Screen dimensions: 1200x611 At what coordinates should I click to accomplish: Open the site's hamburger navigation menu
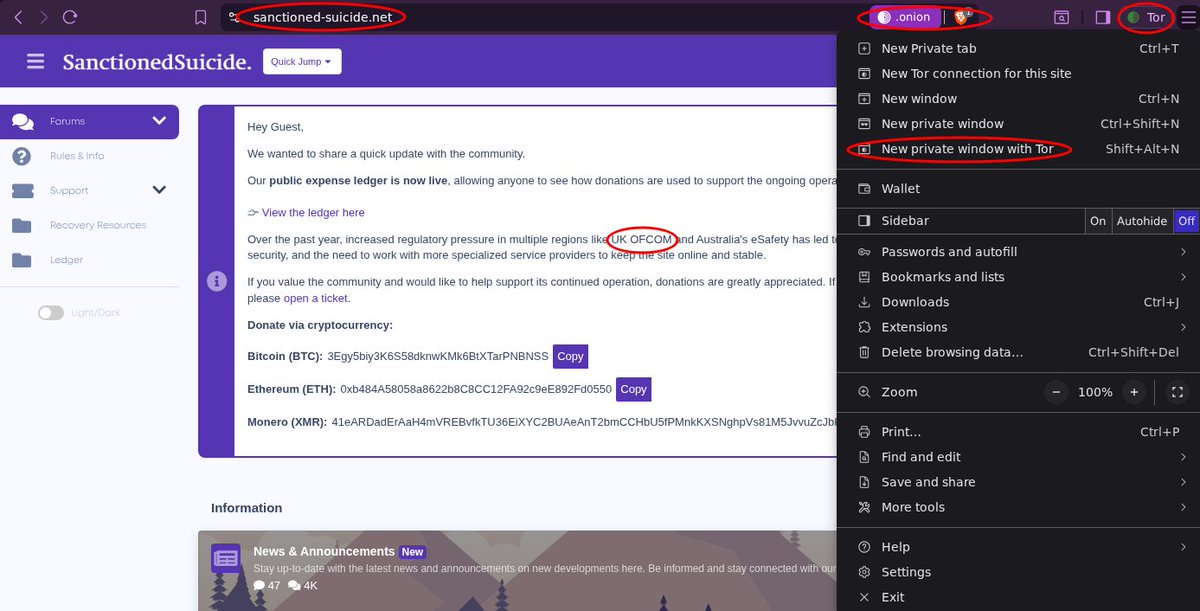(x=35, y=61)
